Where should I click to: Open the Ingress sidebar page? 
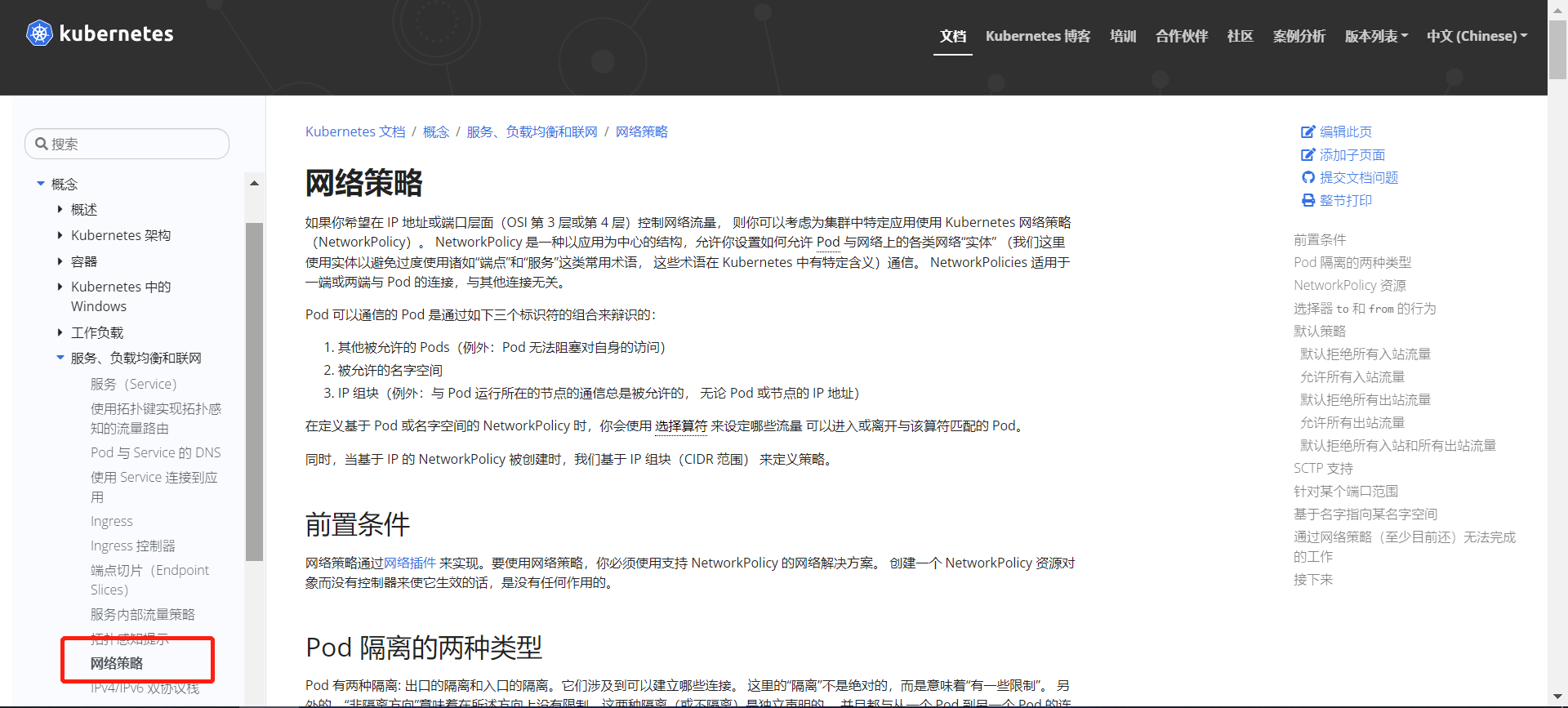112,521
